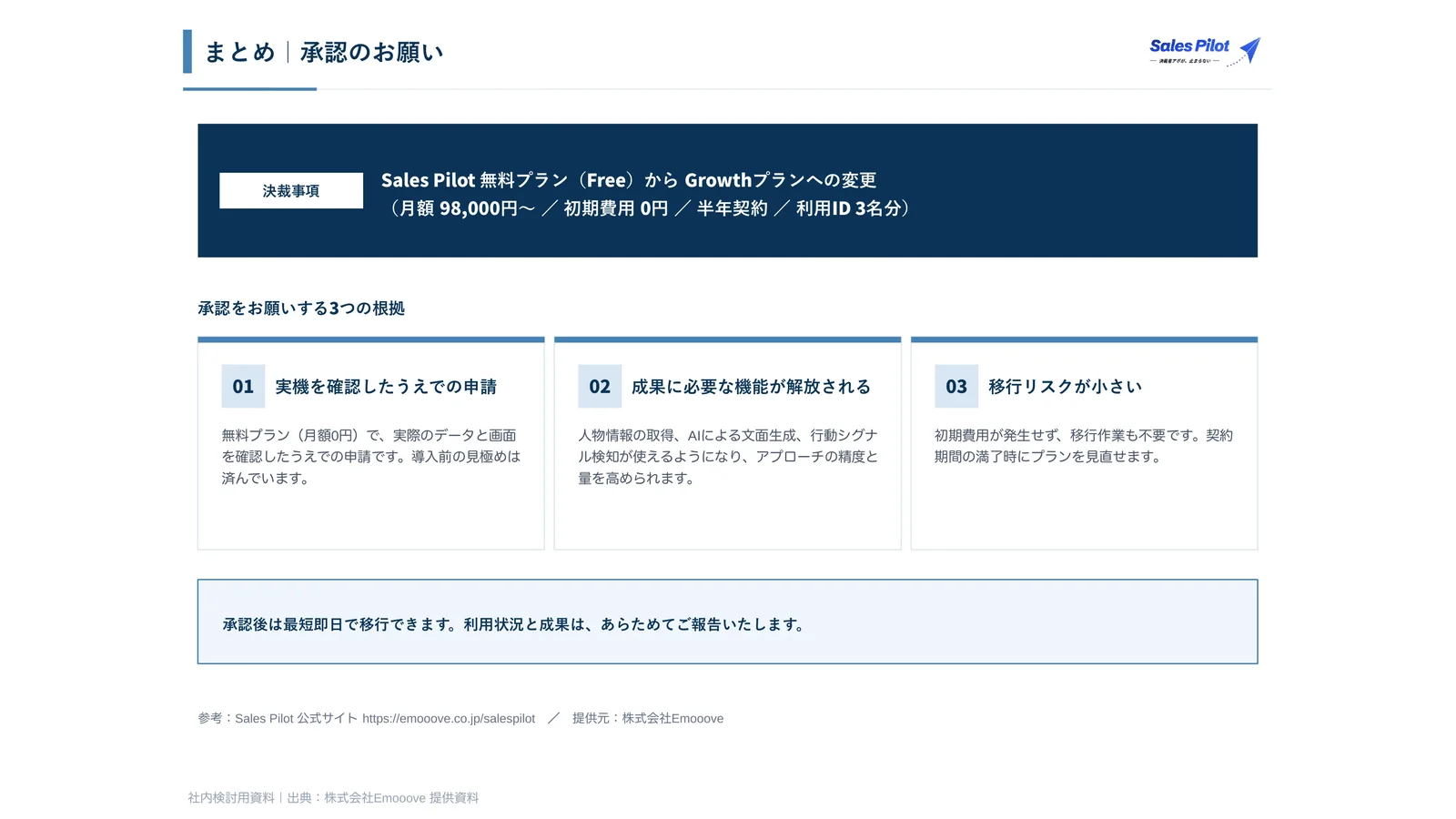The height and width of the screenshot is (819, 1456).
Task: Click the text 承認をお願いする3つの根拠
Action: (301, 308)
